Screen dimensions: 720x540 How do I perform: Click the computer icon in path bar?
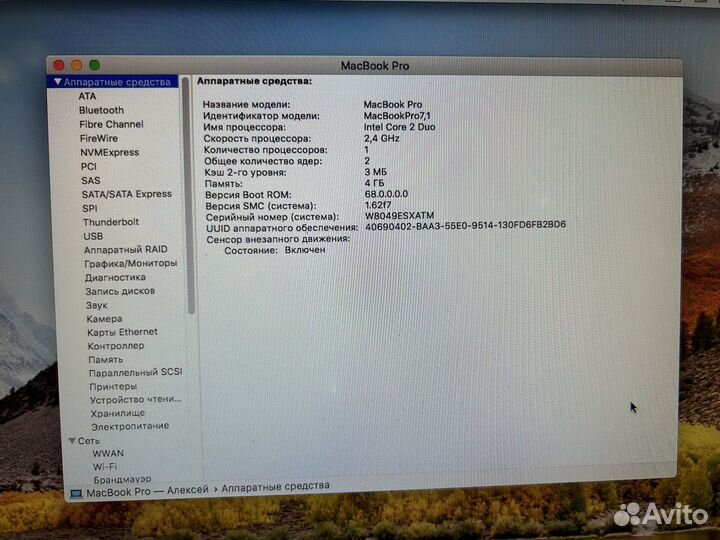pos(76,494)
